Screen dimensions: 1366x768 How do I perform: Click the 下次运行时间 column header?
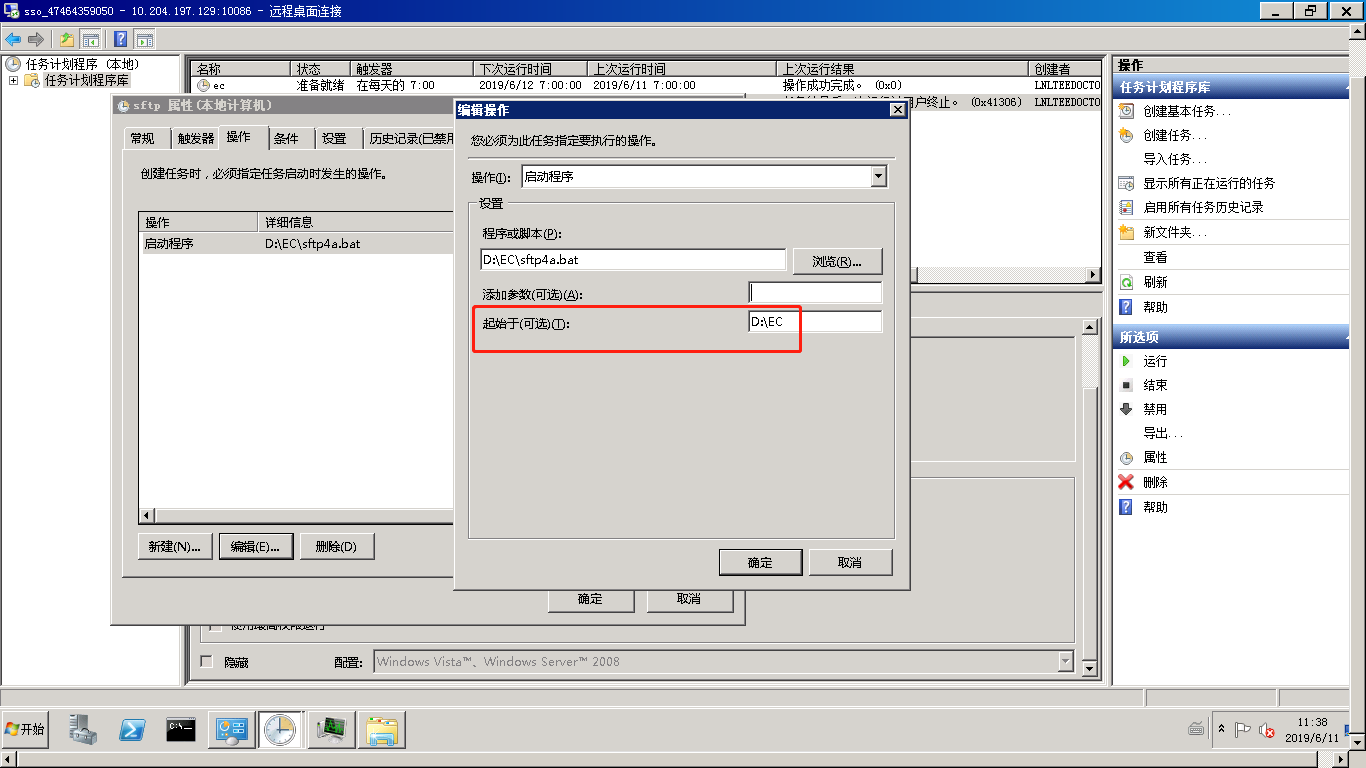(531, 69)
